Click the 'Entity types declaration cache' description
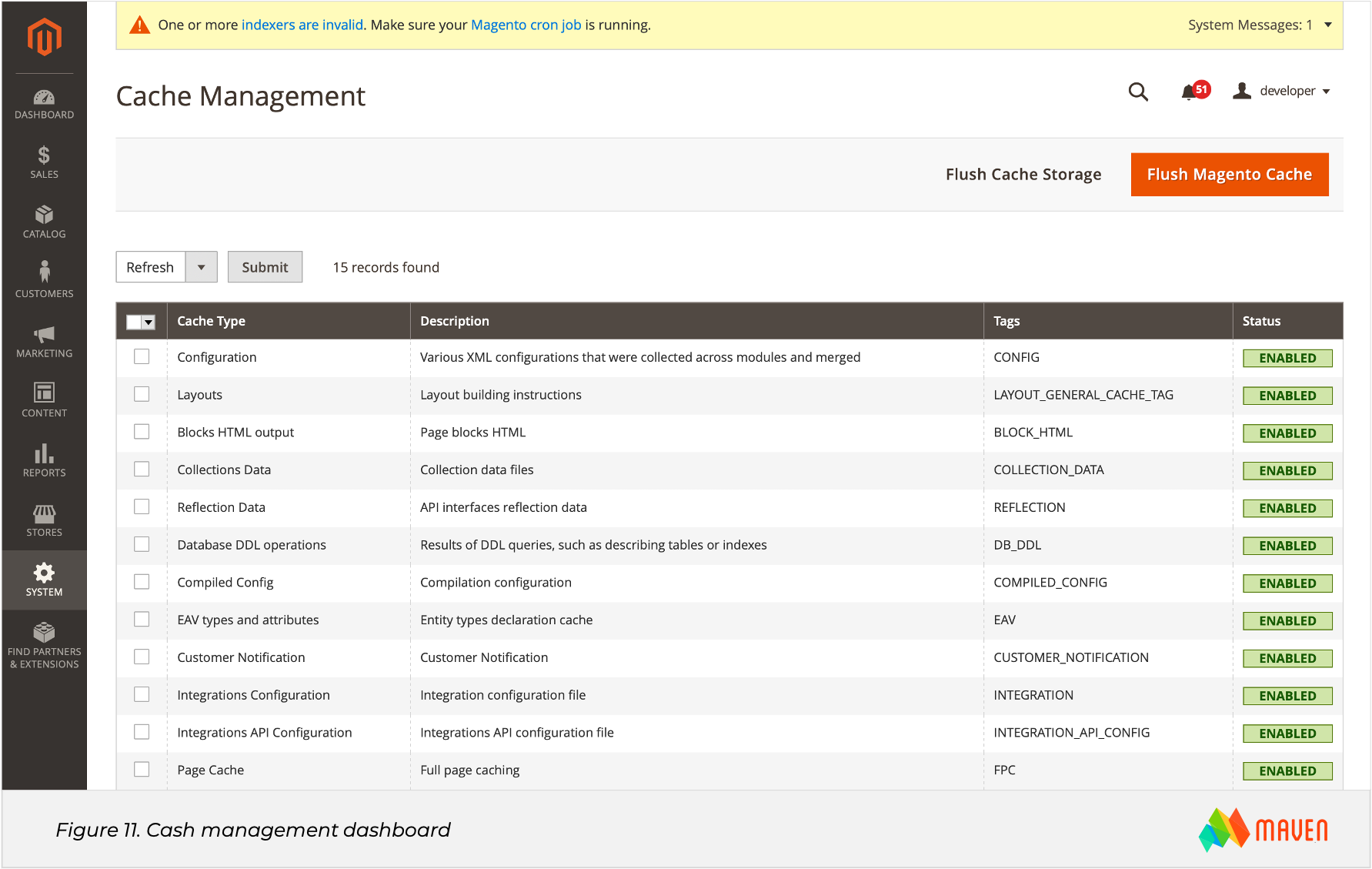Image resolution: width=1372 pixels, height=869 pixels. tap(506, 620)
